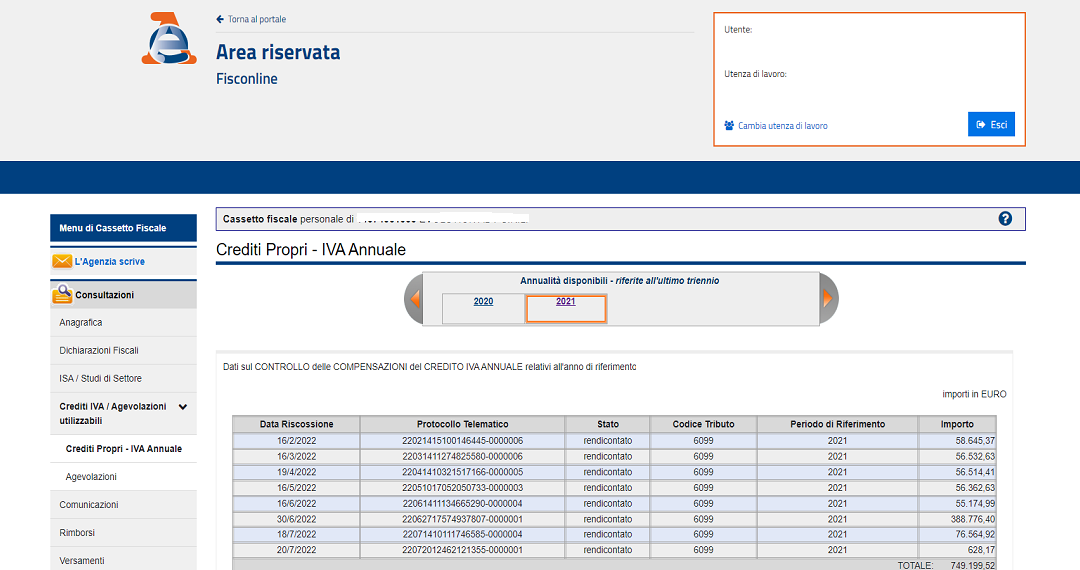Image resolution: width=1080 pixels, height=570 pixels.
Task: Open Agevolazioni submenu item
Action: pyautogui.click(x=123, y=476)
